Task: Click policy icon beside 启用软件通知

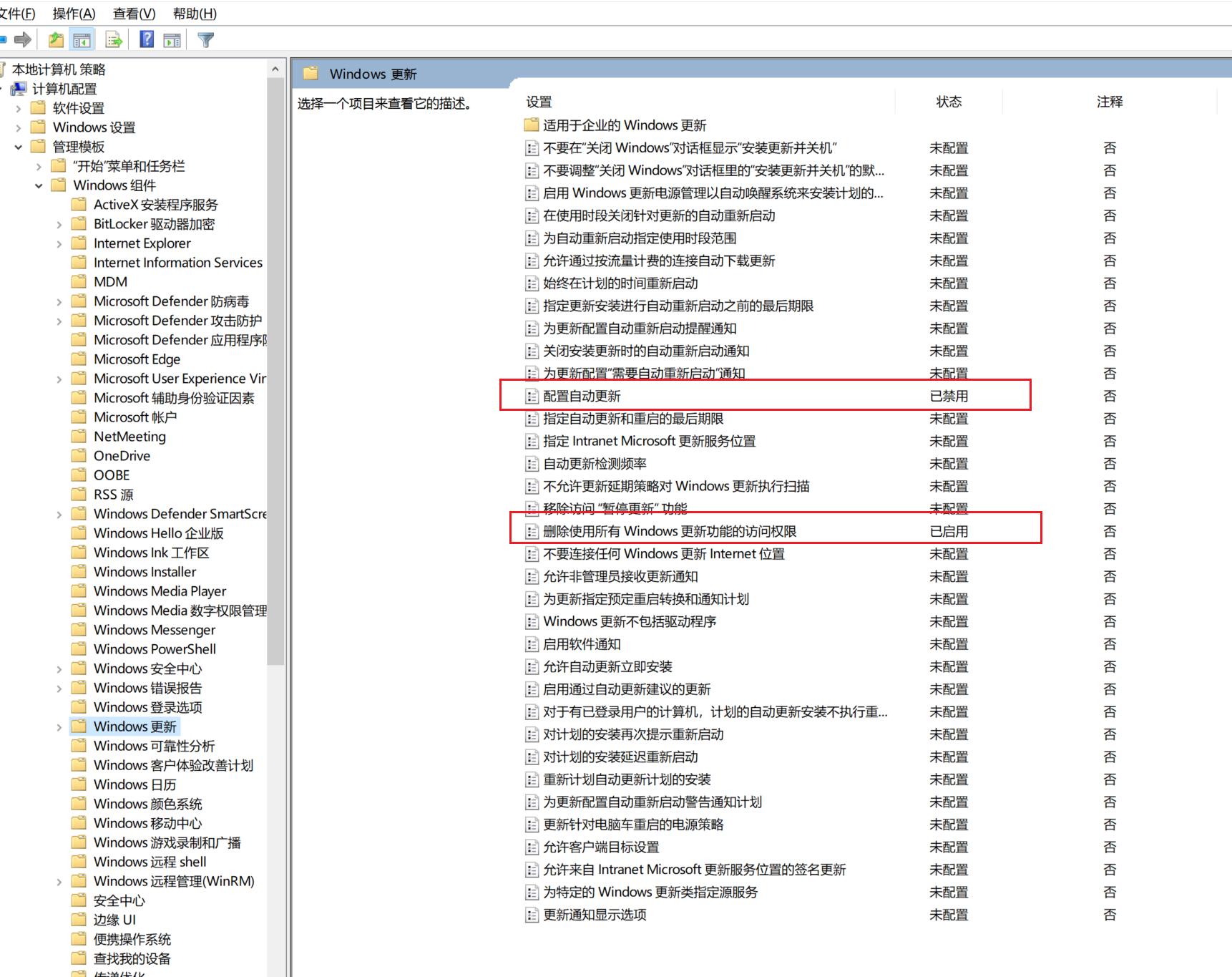Action: pyautogui.click(x=532, y=644)
